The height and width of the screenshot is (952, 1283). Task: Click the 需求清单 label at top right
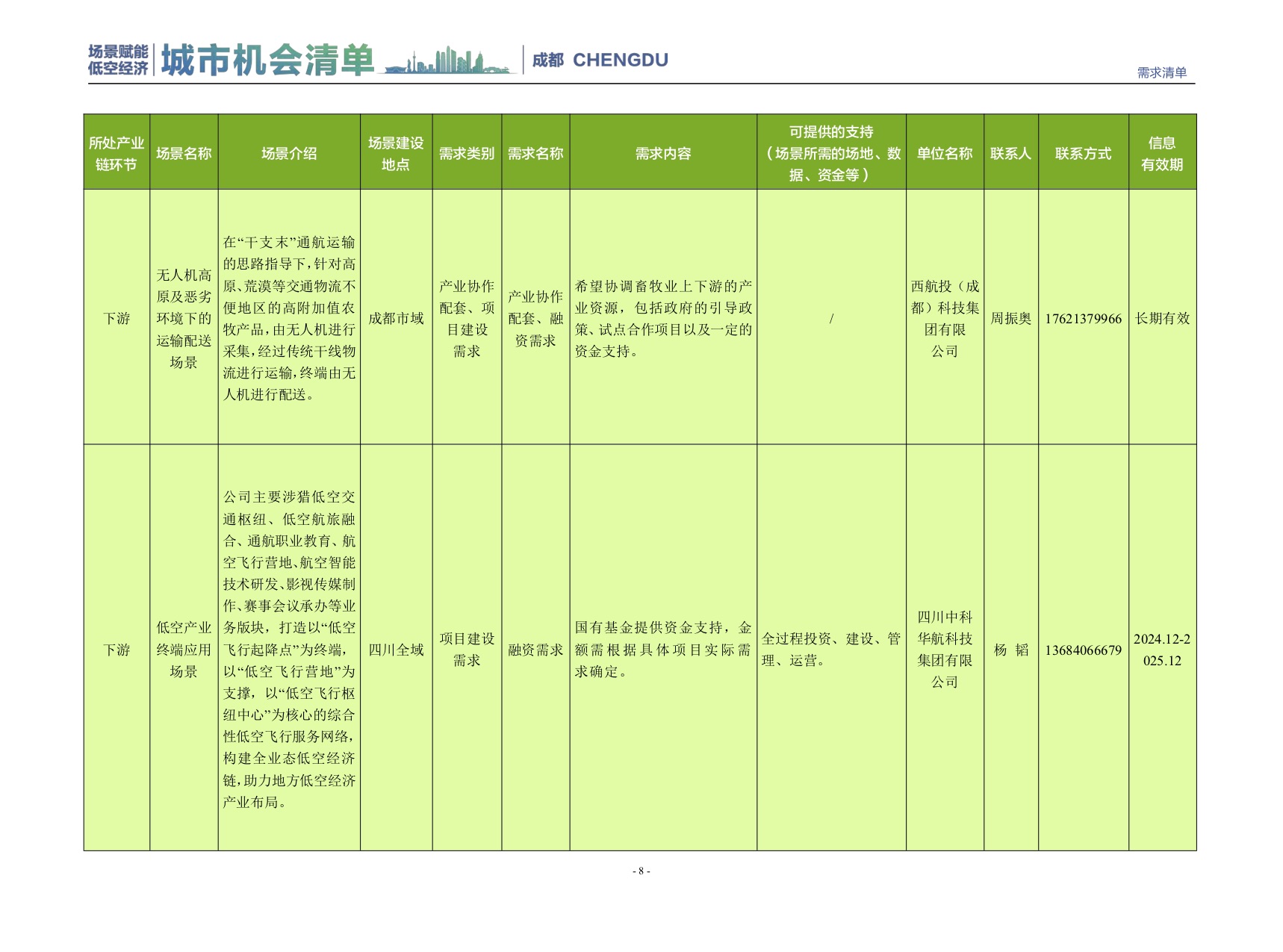click(x=1161, y=72)
